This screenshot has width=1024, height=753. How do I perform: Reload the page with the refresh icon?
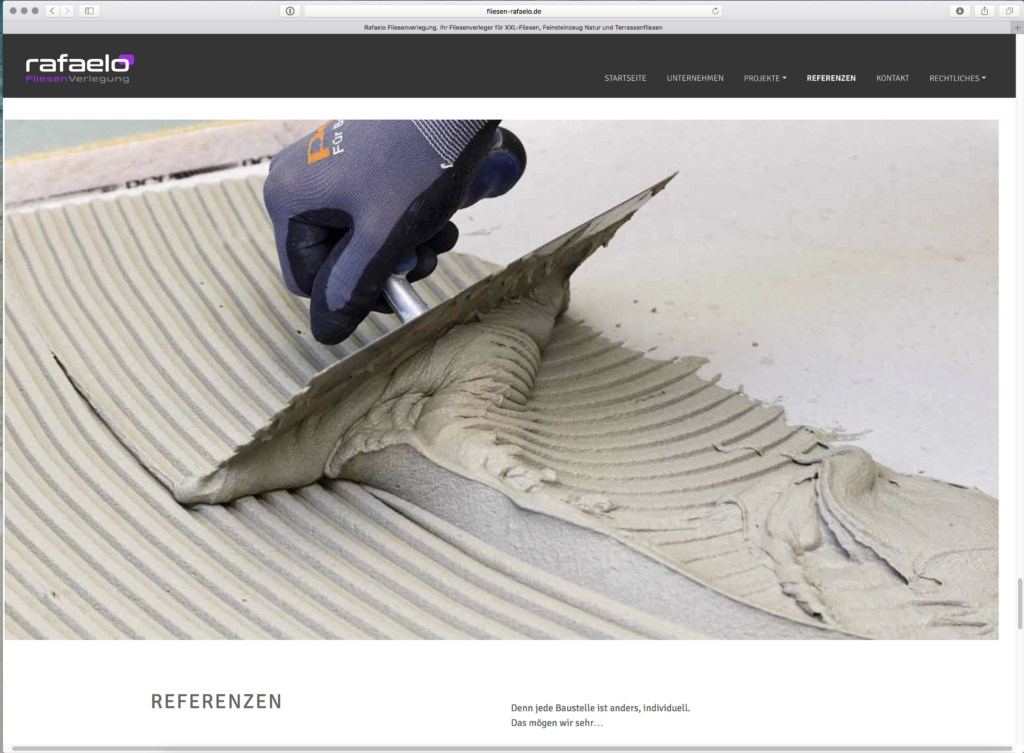pos(715,10)
